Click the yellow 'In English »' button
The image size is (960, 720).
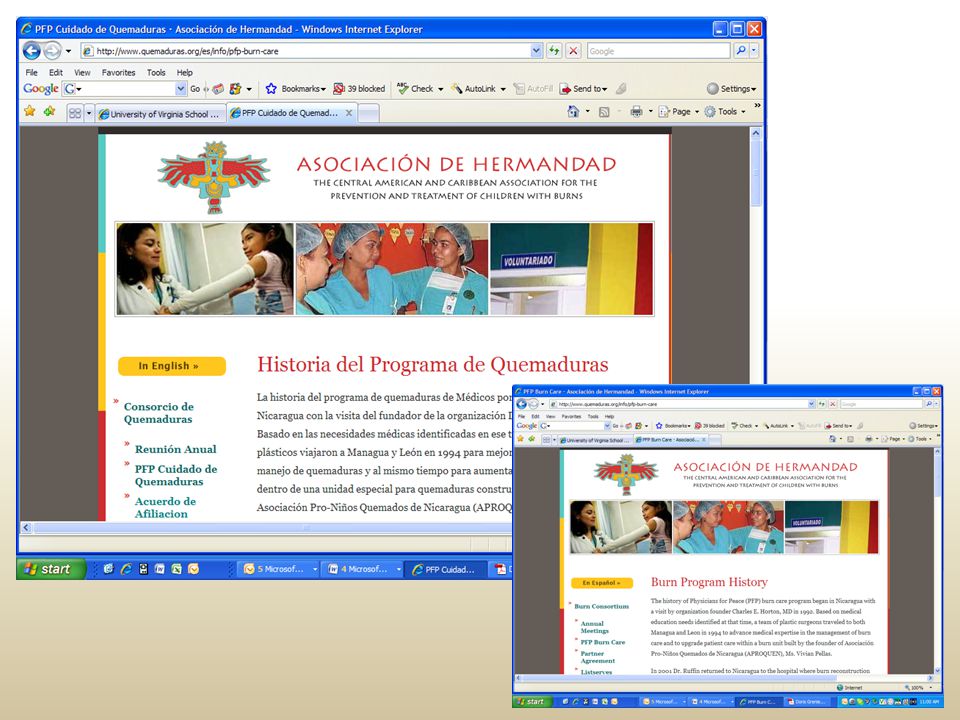[x=171, y=366]
